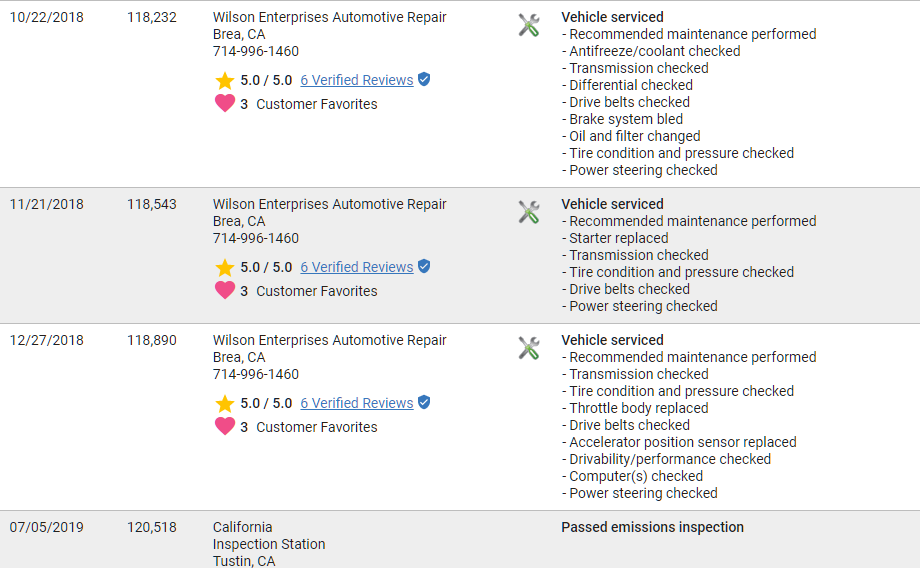Click wrench icon for 10/22/2018 service
The width and height of the screenshot is (920, 568).
coord(529,25)
